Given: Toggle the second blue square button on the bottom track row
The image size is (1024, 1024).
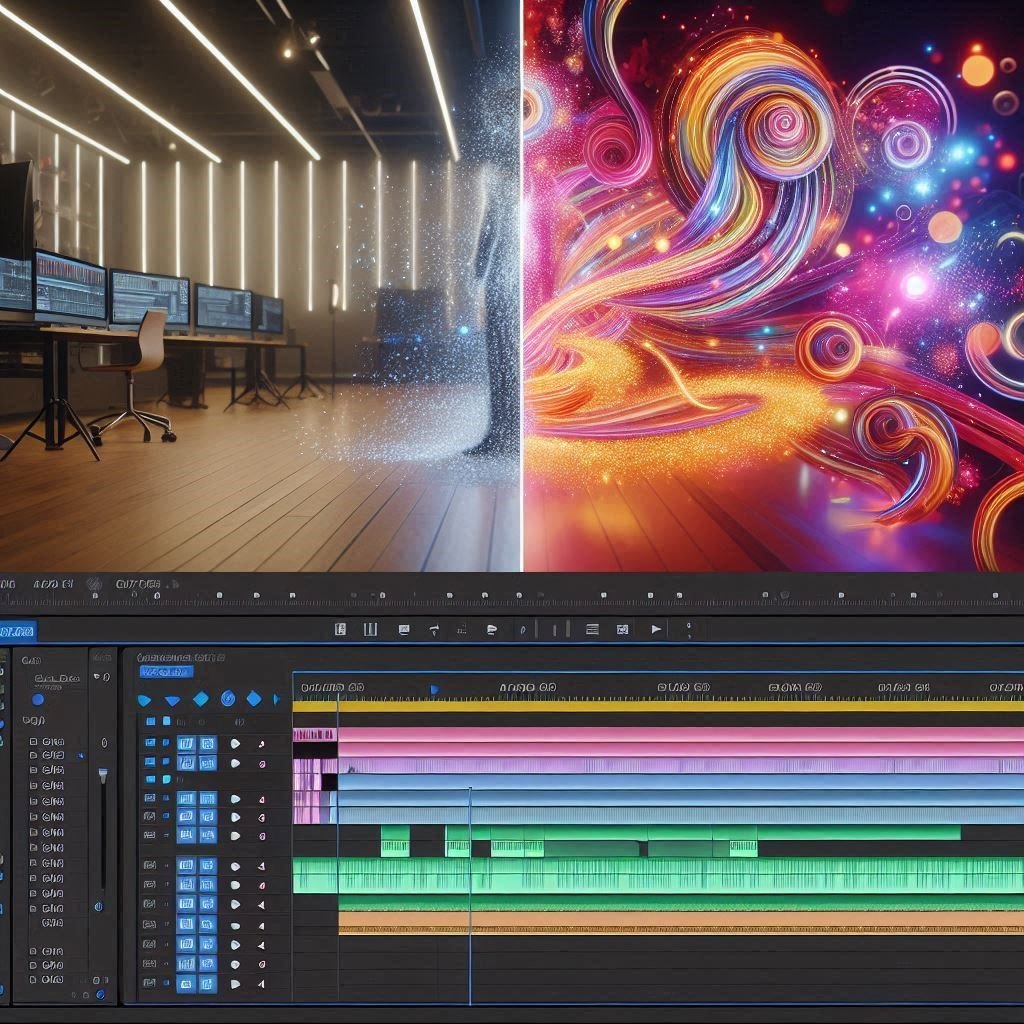Looking at the screenshot, I should pos(207,984).
